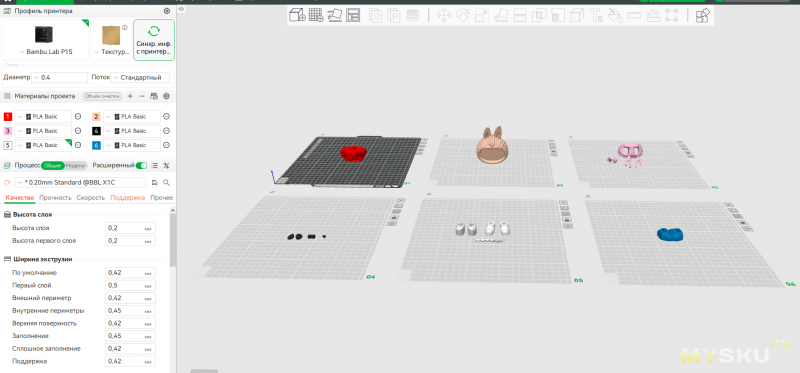Image resolution: width=800 pixels, height=373 pixels.
Task: Open the 0.20mm Standard preset dropdown
Action: [81, 182]
